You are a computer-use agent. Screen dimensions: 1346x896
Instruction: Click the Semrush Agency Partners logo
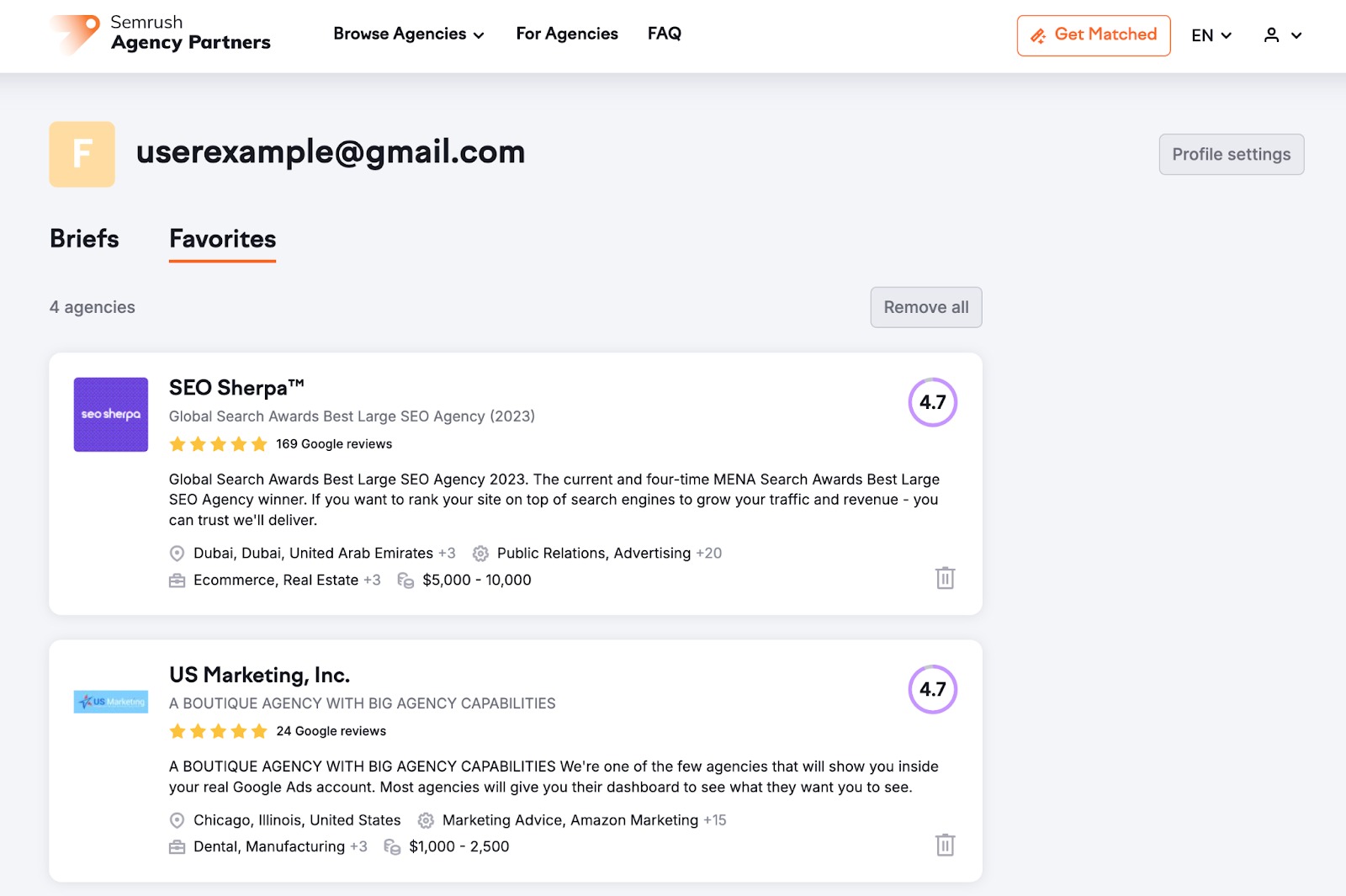[x=160, y=34]
